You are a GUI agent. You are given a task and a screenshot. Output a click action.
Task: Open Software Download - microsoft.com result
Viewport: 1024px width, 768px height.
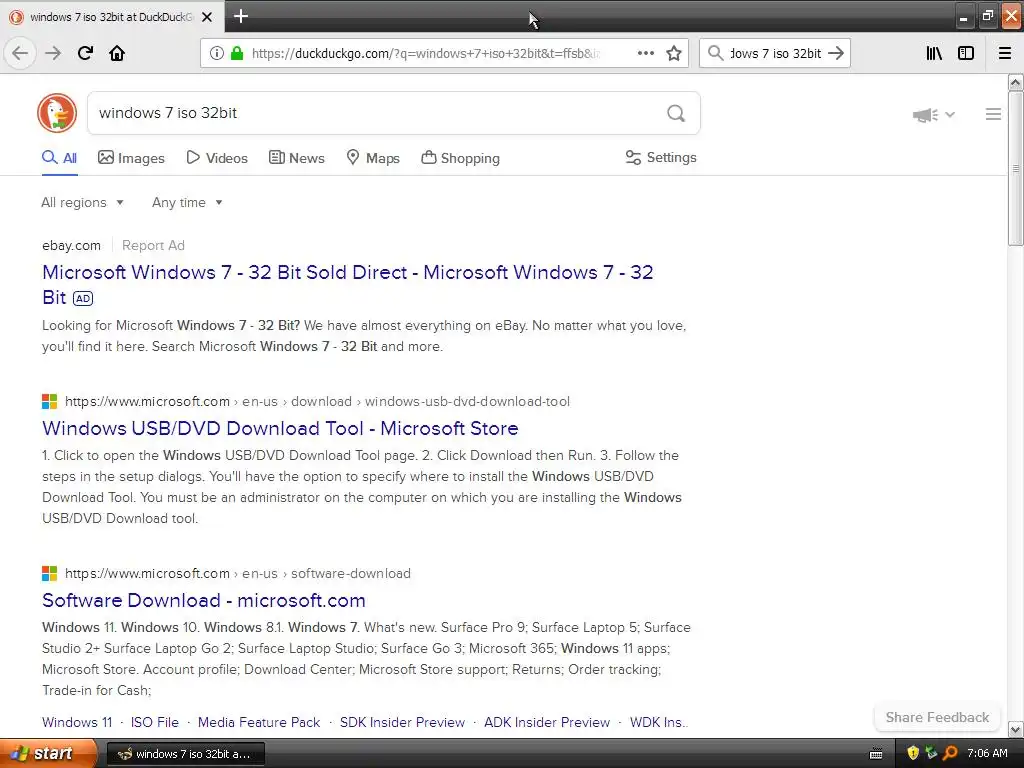pyautogui.click(x=204, y=600)
